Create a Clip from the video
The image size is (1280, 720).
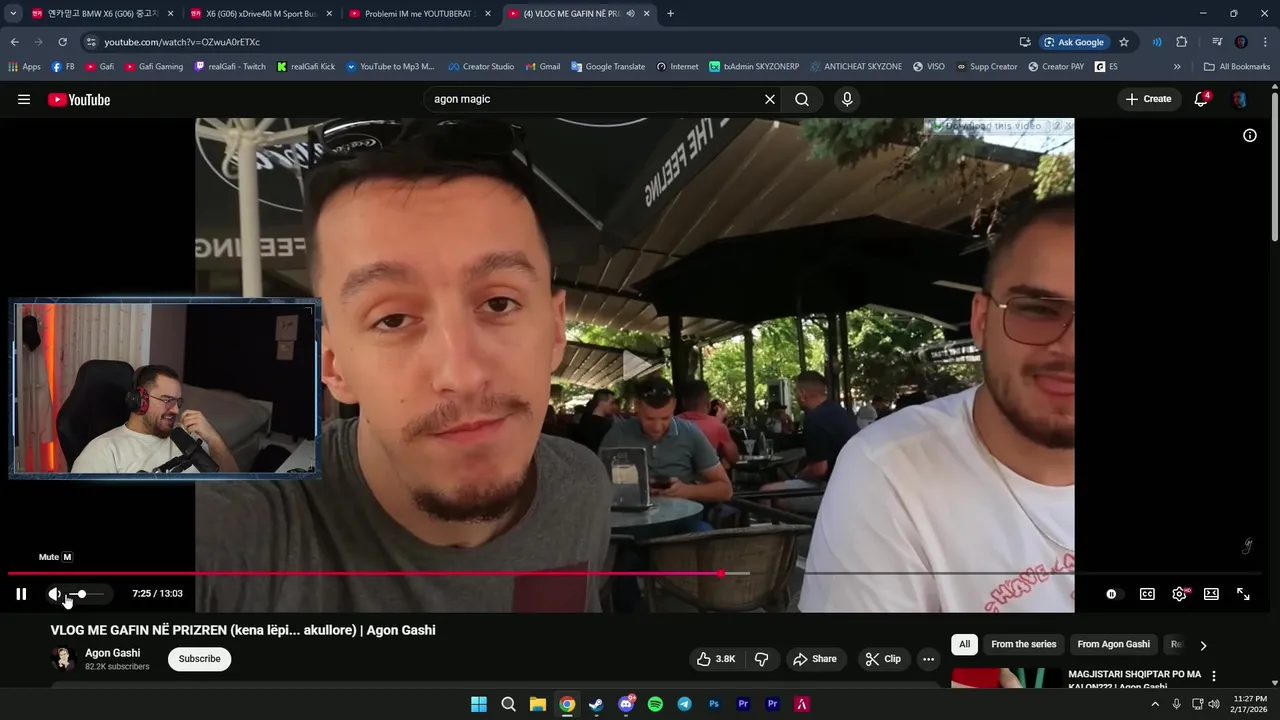pyautogui.click(x=883, y=659)
